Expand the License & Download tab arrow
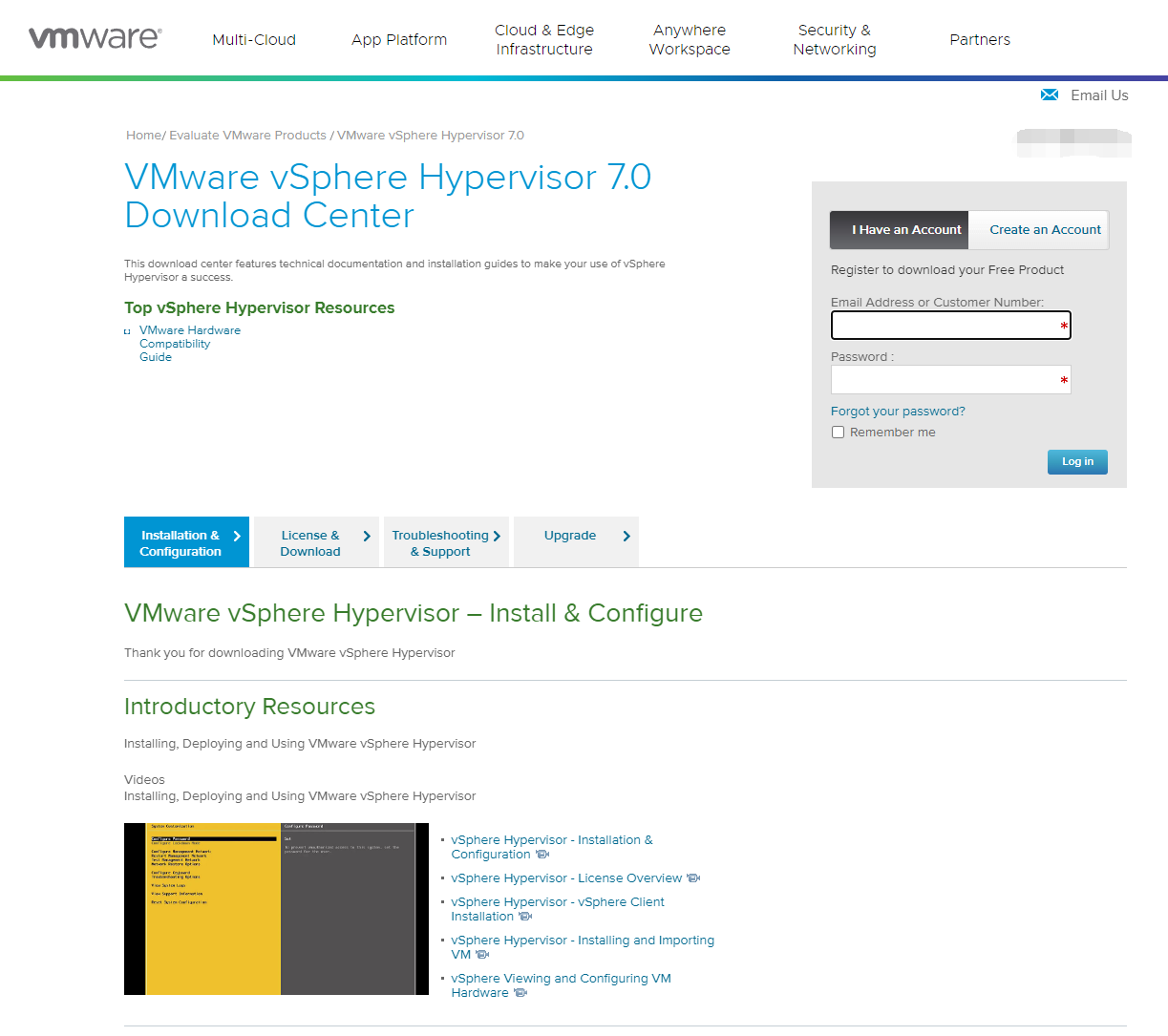The height and width of the screenshot is (1036, 1168). pos(367,537)
